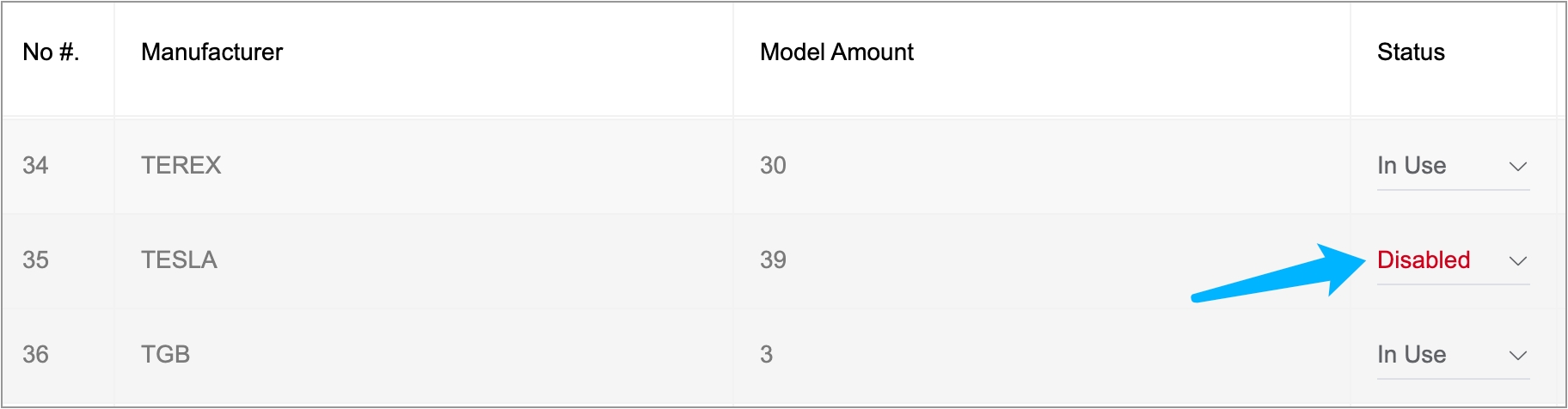
Task: Click the chevron arrow in TGB row
Action: 1517,355
